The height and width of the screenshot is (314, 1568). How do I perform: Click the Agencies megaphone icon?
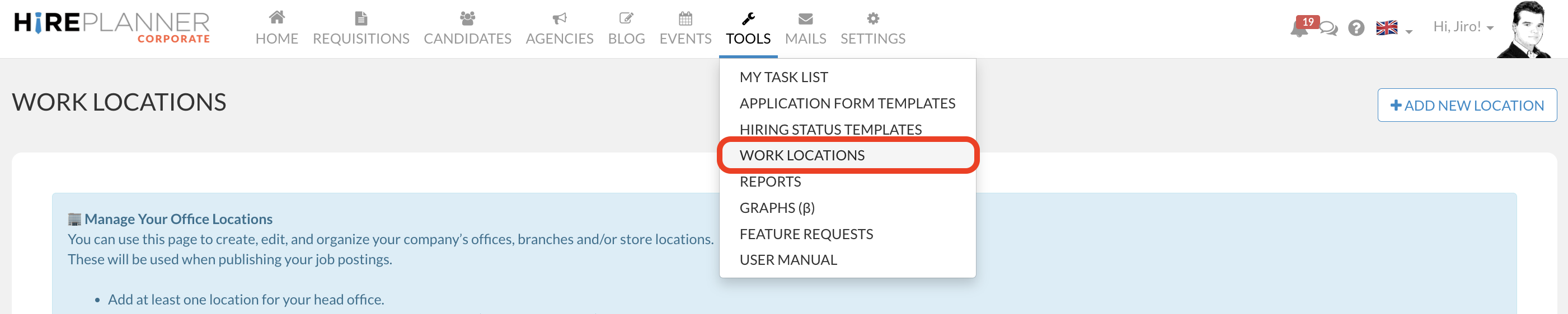click(x=560, y=18)
